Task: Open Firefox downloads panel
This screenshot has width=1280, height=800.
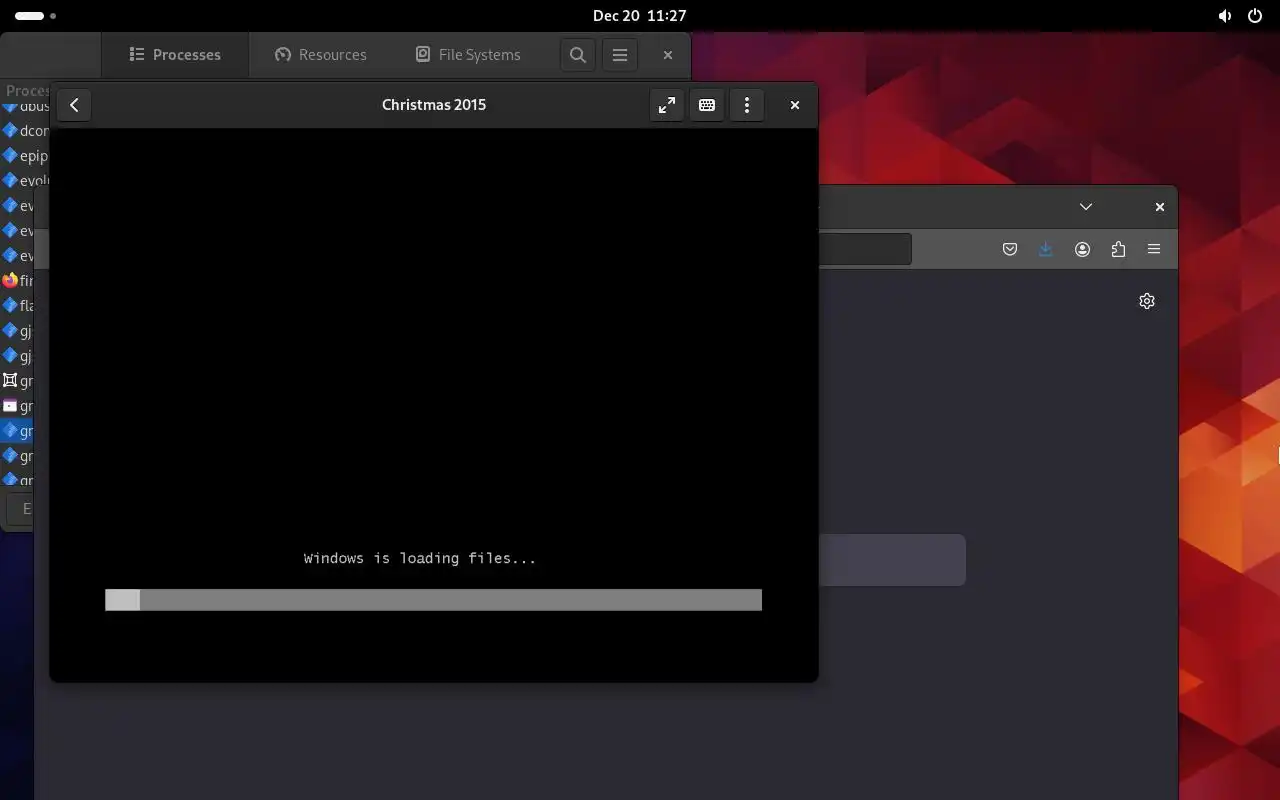Action: point(1046,249)
